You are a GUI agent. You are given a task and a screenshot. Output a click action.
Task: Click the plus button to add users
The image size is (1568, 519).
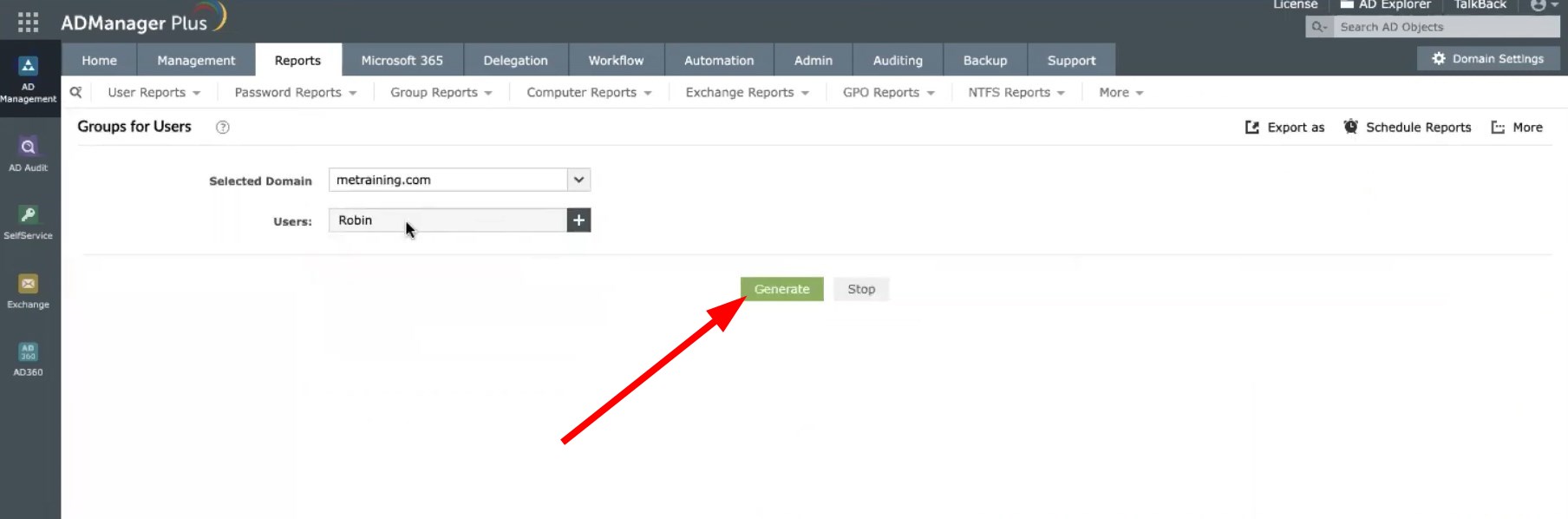(578, 220)
